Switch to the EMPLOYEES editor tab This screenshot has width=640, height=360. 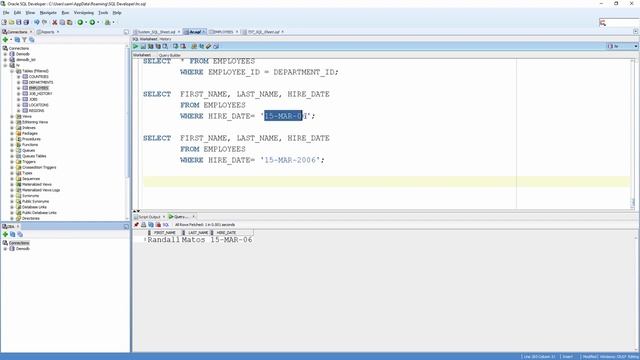pyautogui.click(x=223, y=32)
